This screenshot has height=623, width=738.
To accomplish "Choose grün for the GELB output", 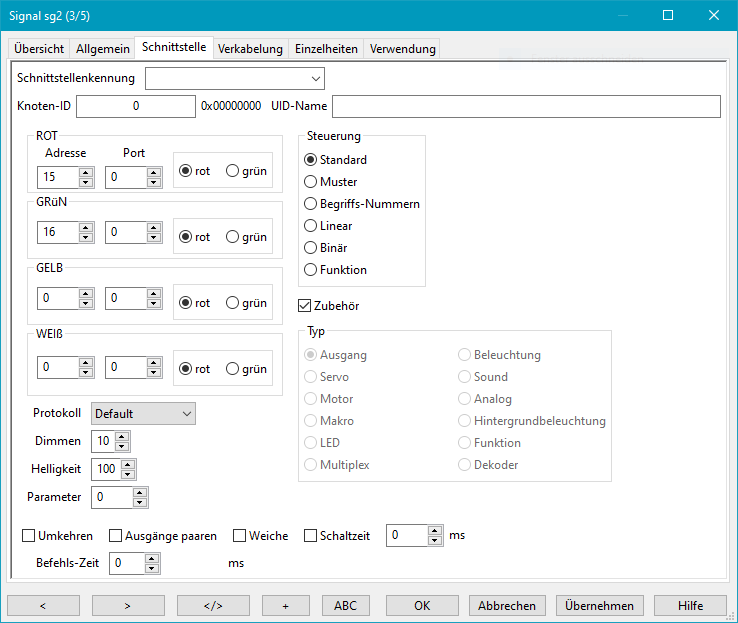I will pyautogui.click(x=233, y=303).
